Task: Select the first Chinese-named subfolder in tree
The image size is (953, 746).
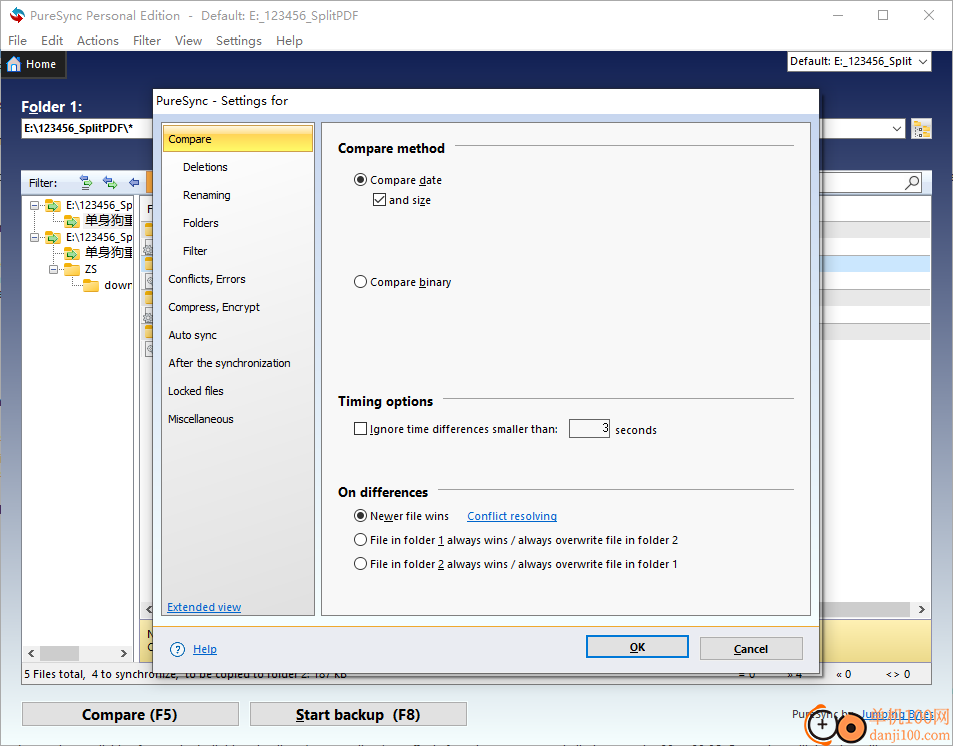Action: tap(108, 220)
